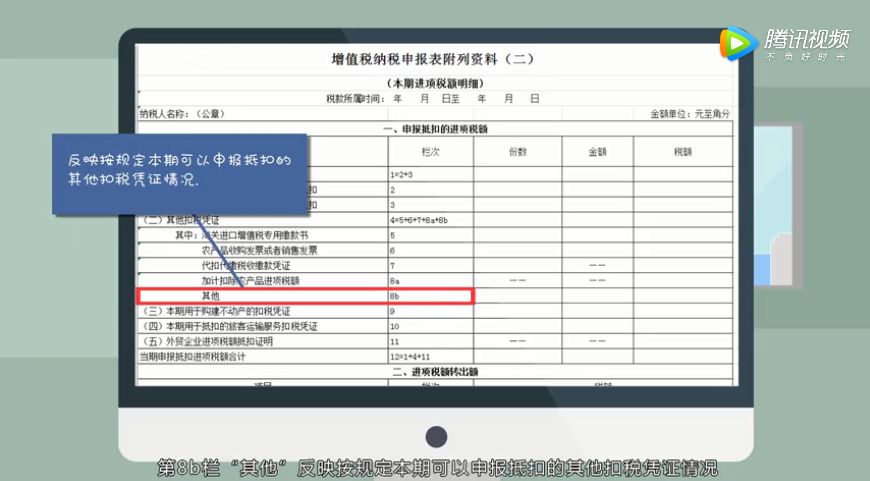Click the 税款所属时间 date line

pyautogui.click(x=433, y=99)
